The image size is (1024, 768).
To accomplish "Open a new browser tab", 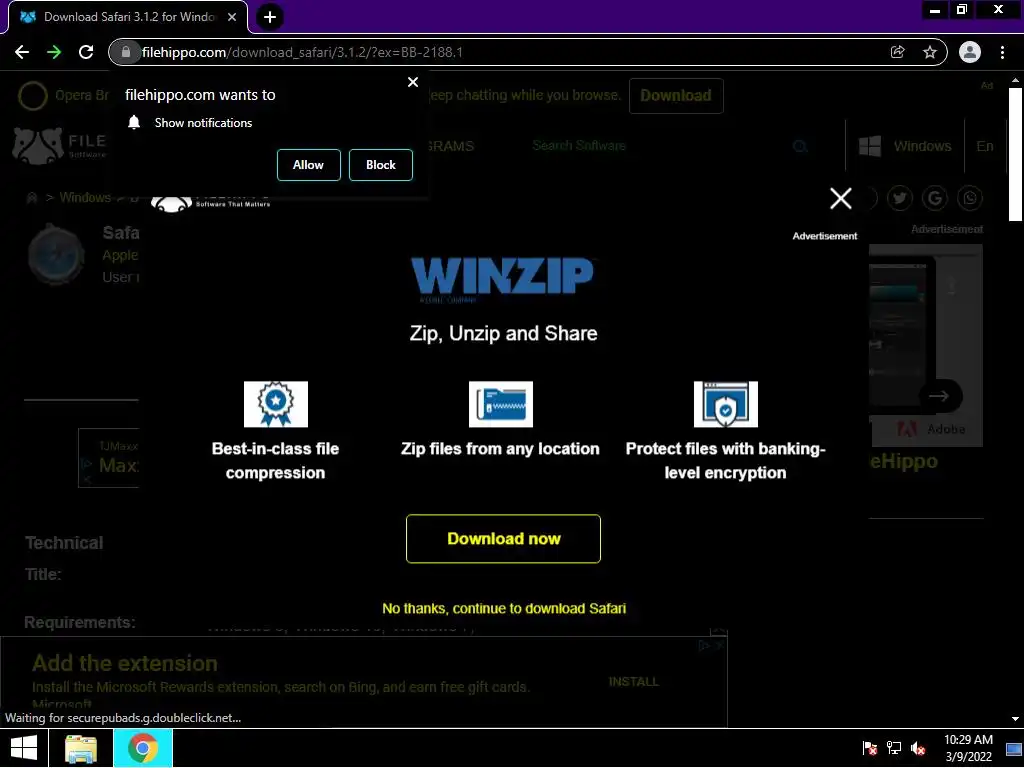I will (x=270, y=17).
